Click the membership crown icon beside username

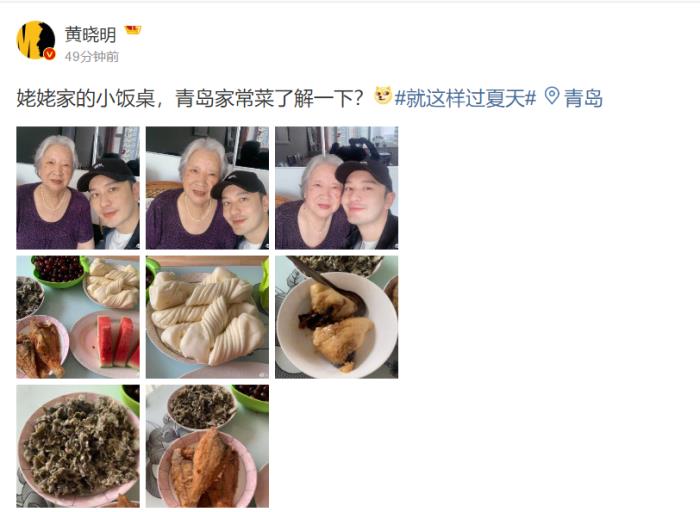[133, 30]
